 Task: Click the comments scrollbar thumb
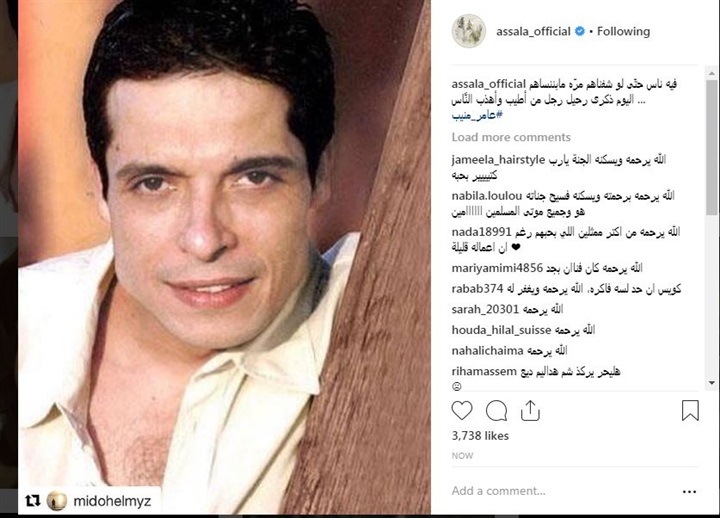click(712, 146)
